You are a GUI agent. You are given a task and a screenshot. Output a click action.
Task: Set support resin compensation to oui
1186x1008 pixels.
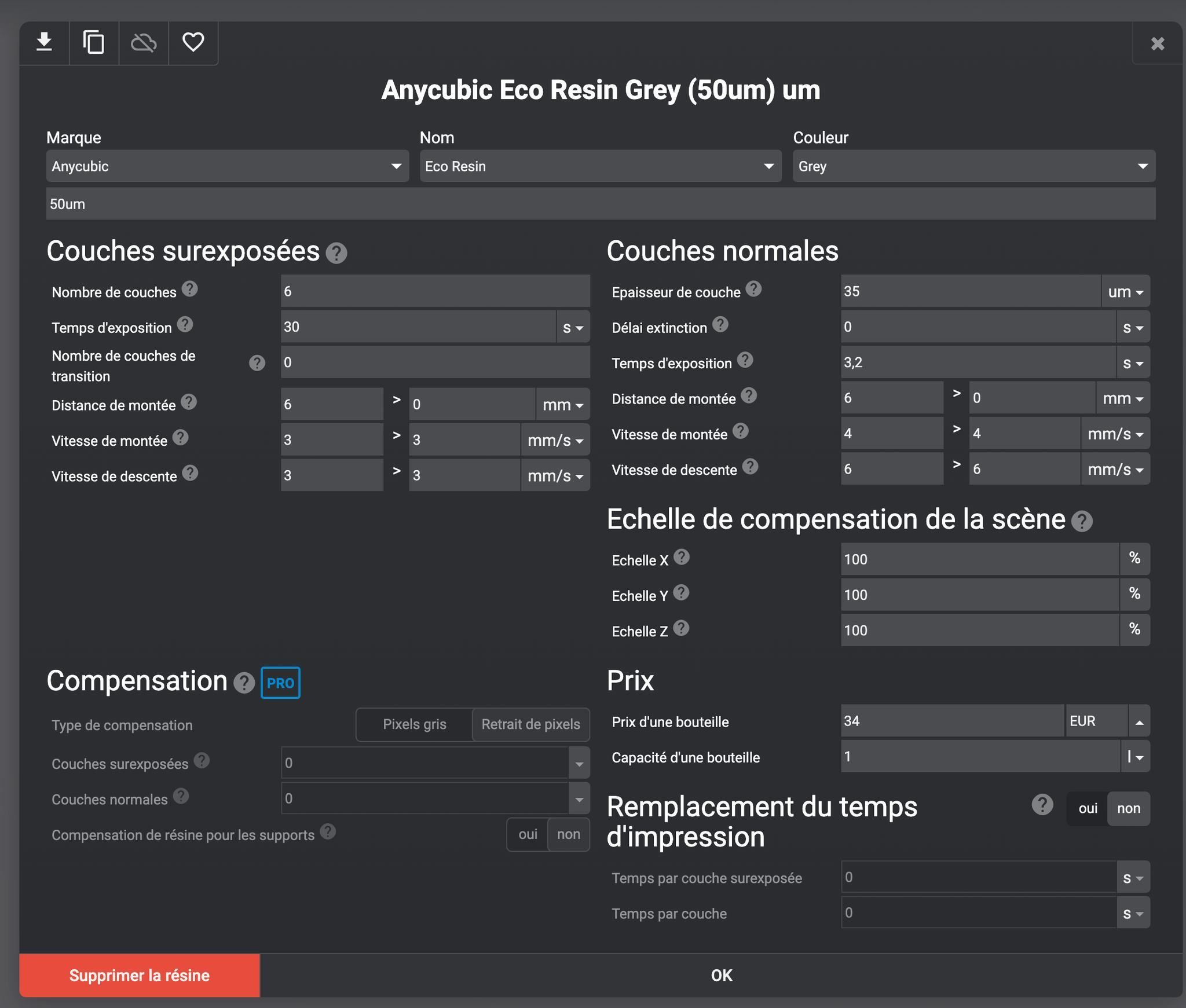click(528, 834)
